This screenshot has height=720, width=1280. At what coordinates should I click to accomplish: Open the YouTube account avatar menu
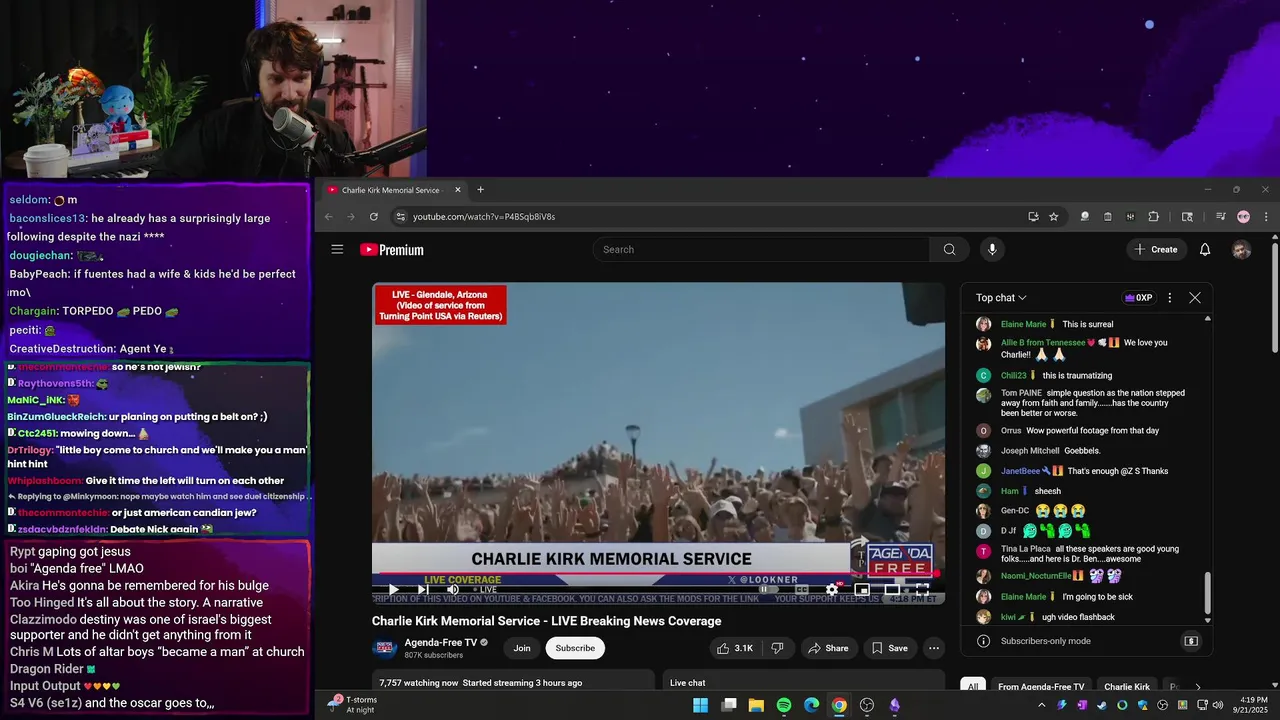click(x=1241, y=249)
